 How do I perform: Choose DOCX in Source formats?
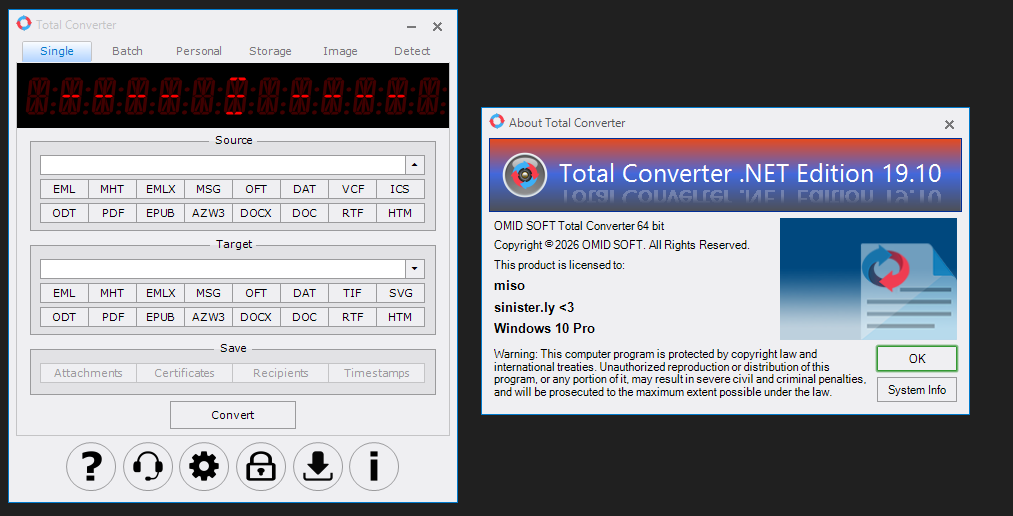click(256, 213)
